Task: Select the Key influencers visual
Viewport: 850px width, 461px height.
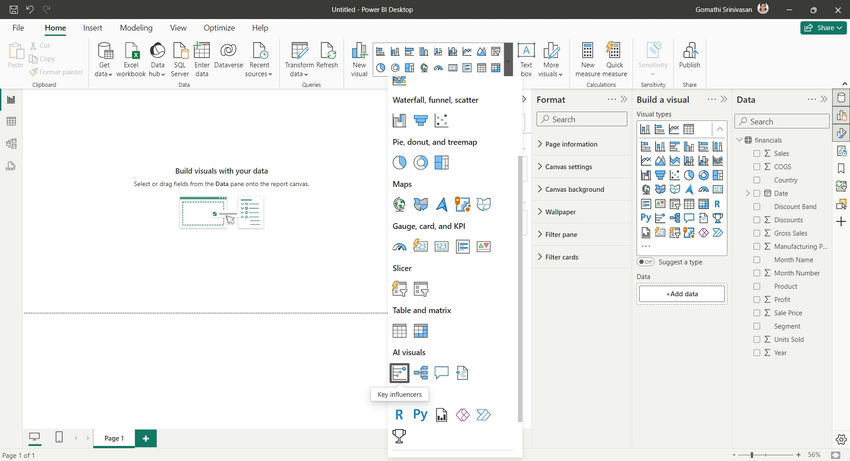Action: (x=400, y=373)
